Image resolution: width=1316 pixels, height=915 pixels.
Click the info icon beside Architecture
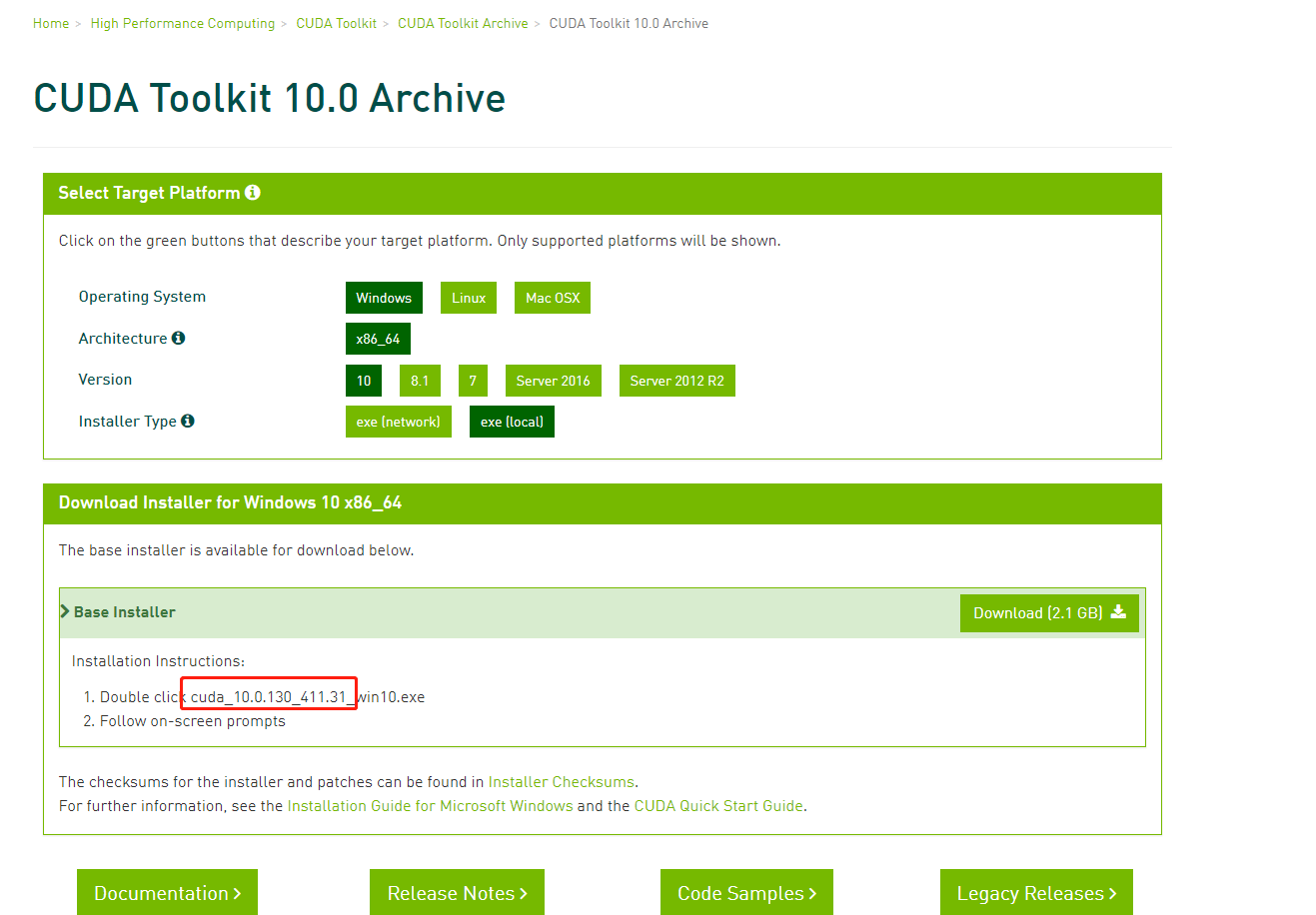pos(178,338)
